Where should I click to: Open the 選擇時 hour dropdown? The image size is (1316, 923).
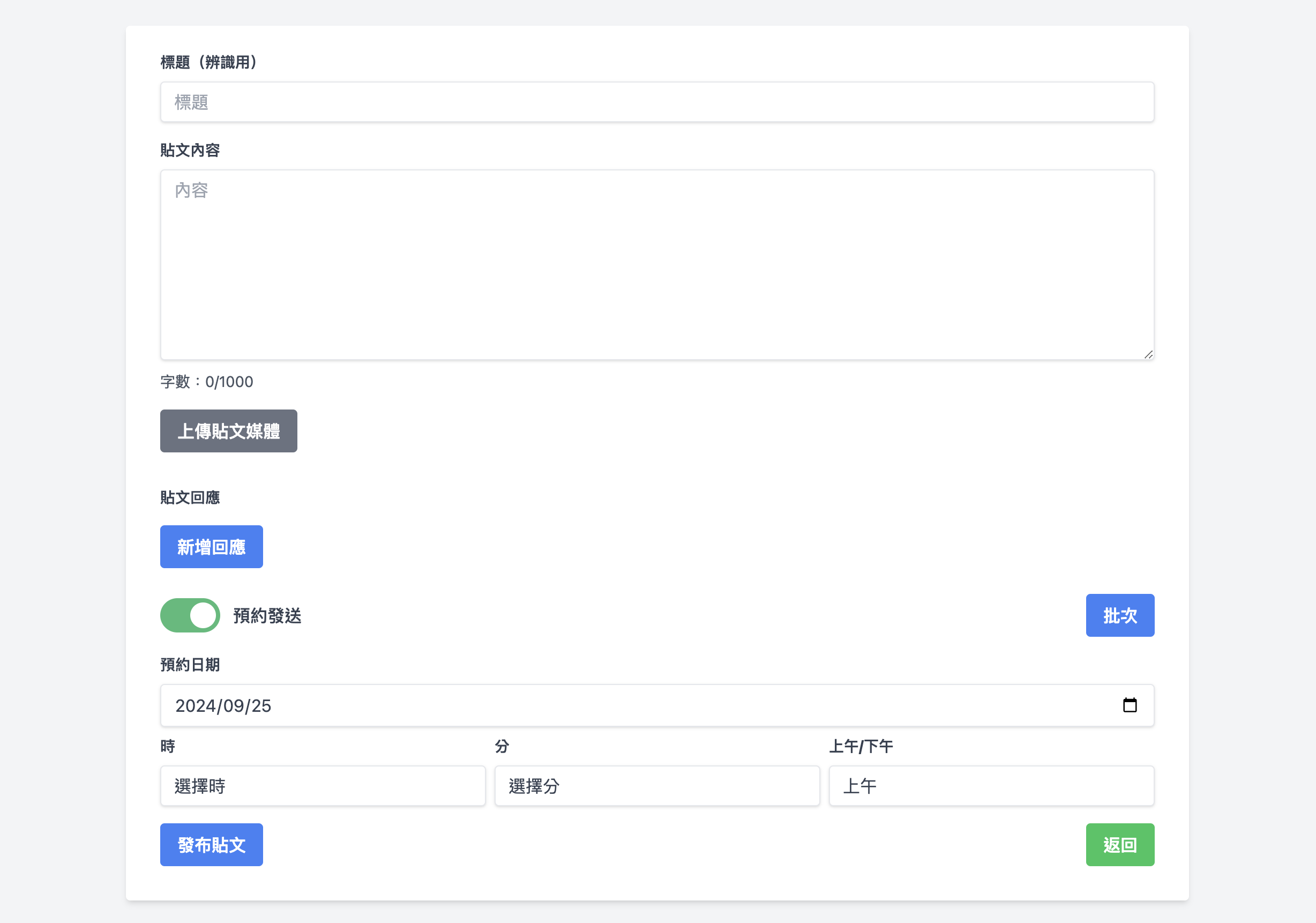point(323,786)
